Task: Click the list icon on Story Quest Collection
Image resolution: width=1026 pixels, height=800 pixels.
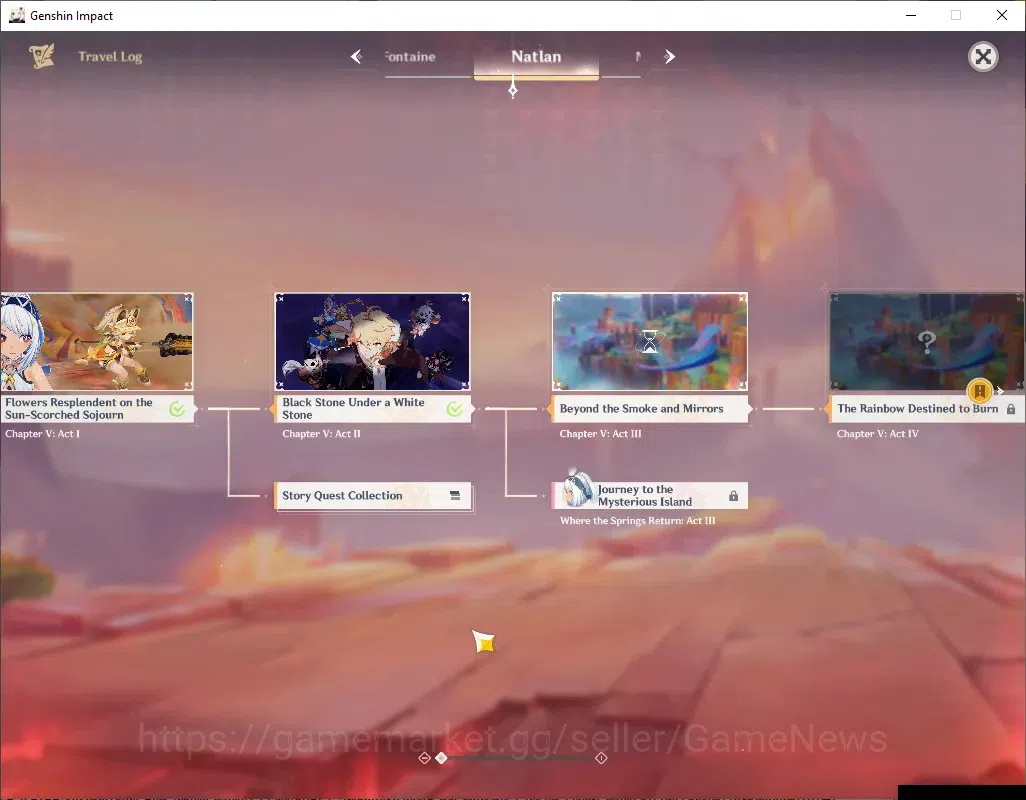Action: point(455,496)
